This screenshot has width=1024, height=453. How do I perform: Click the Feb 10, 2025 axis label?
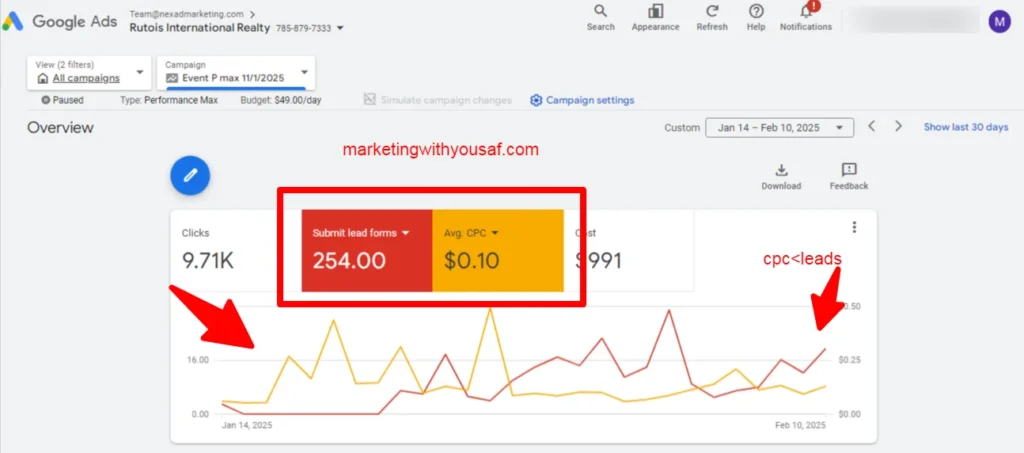click(801, 425)
